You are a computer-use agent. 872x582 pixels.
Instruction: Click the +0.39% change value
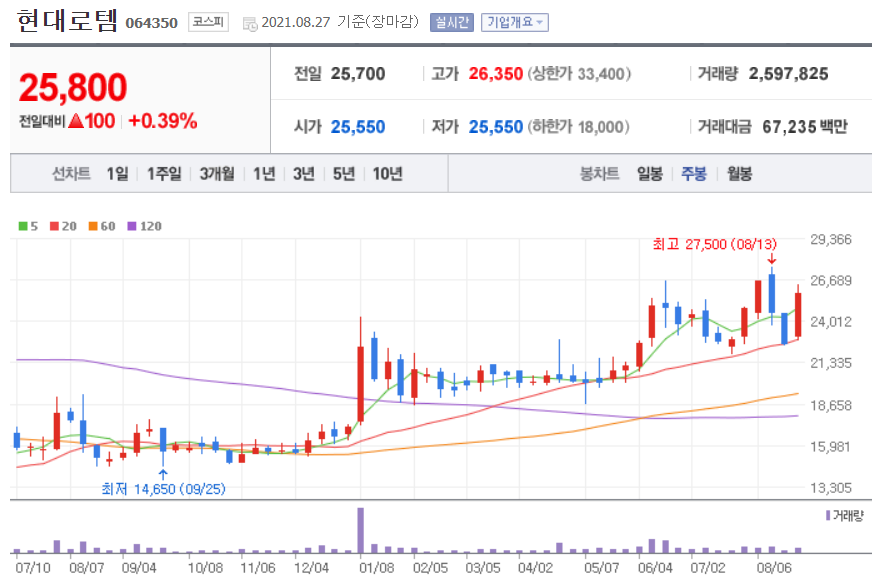click(162, 121)
